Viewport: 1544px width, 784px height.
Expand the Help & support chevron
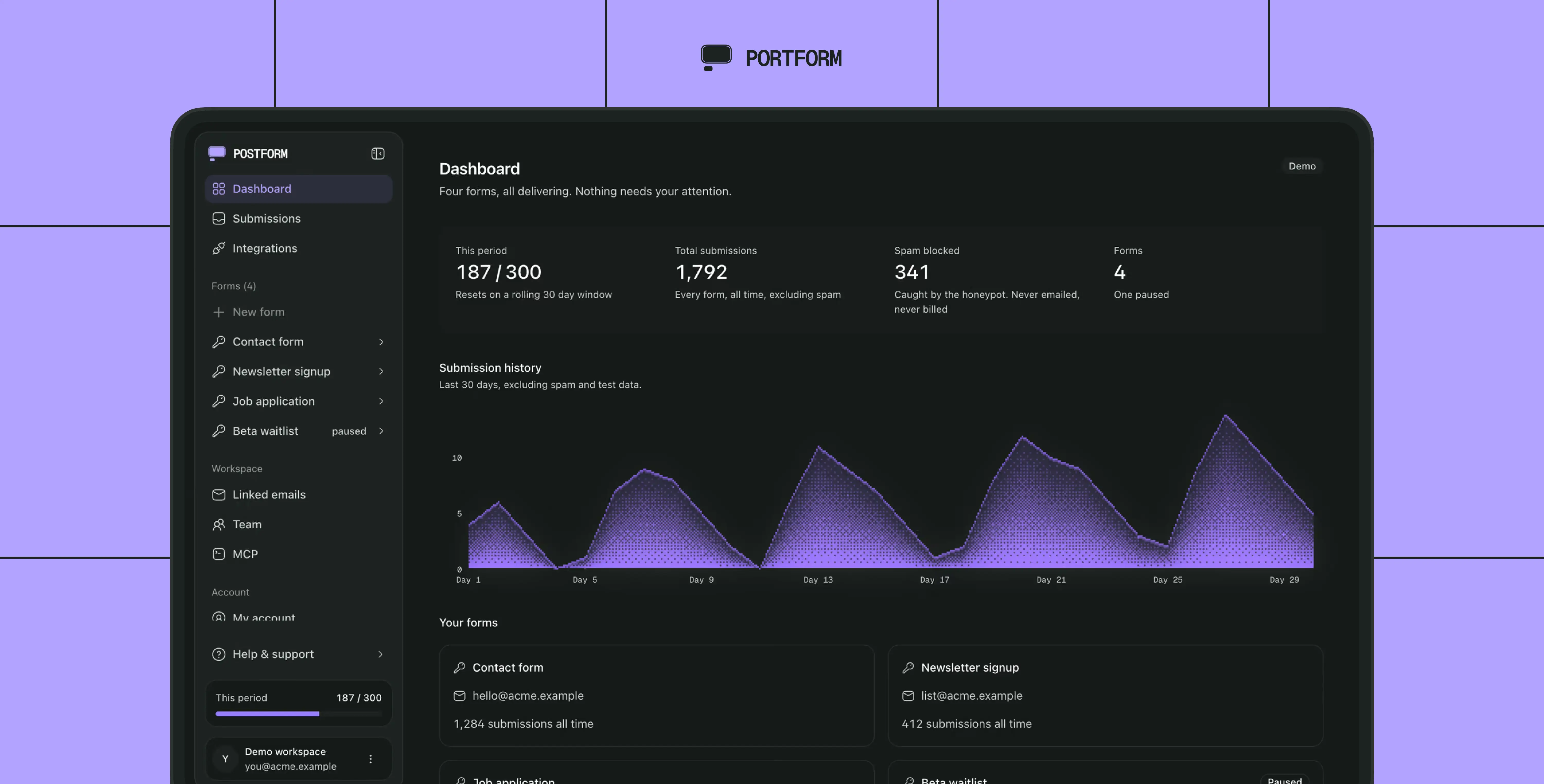coord(380,654)
